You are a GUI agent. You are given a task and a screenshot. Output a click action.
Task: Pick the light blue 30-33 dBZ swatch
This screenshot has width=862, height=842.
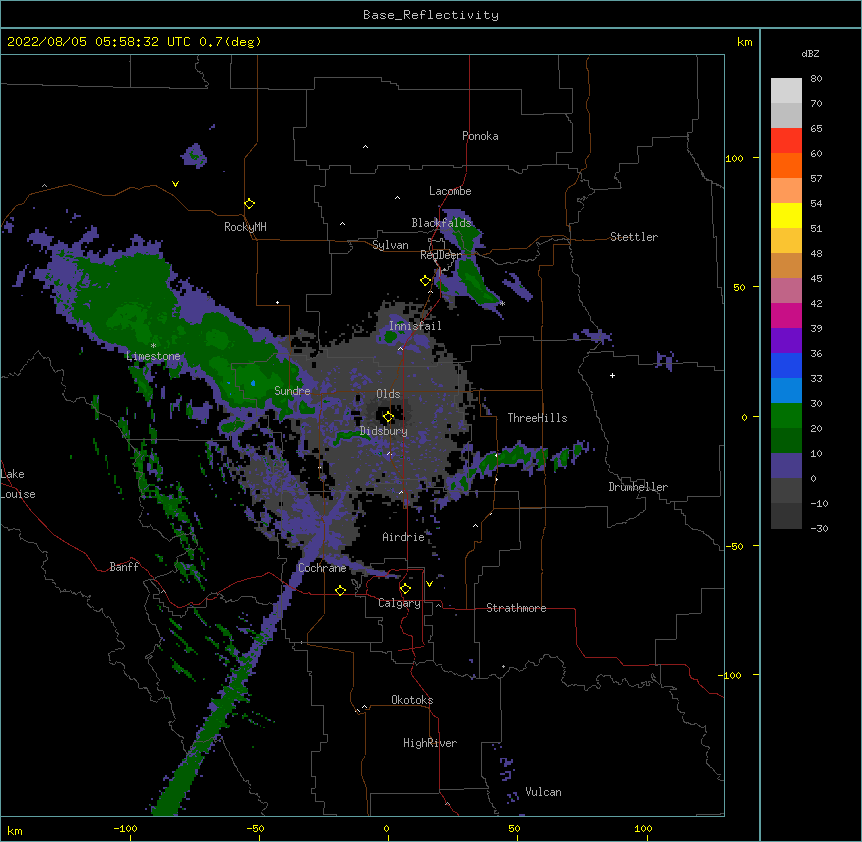(x=786, y=391)
